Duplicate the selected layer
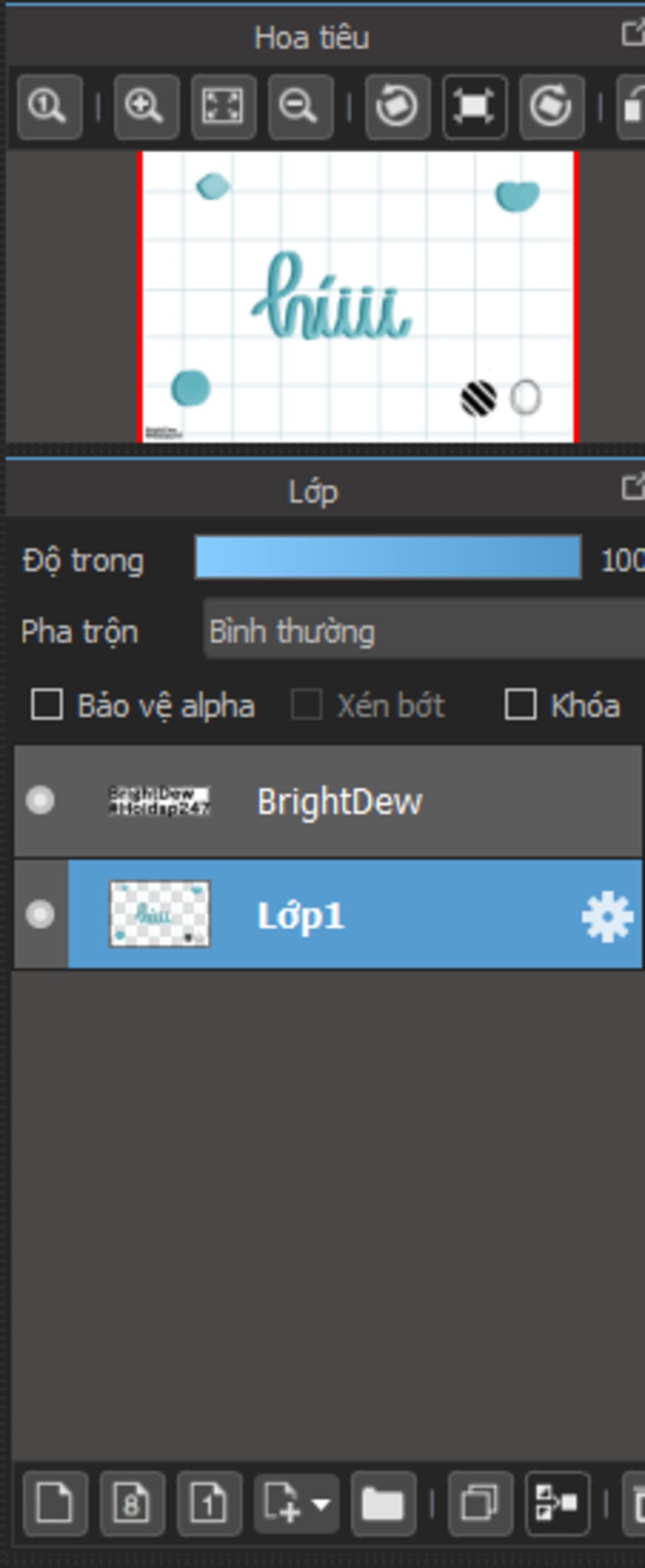The height and width of the screenshot is (1568, 645). (x=480, y=1504)
